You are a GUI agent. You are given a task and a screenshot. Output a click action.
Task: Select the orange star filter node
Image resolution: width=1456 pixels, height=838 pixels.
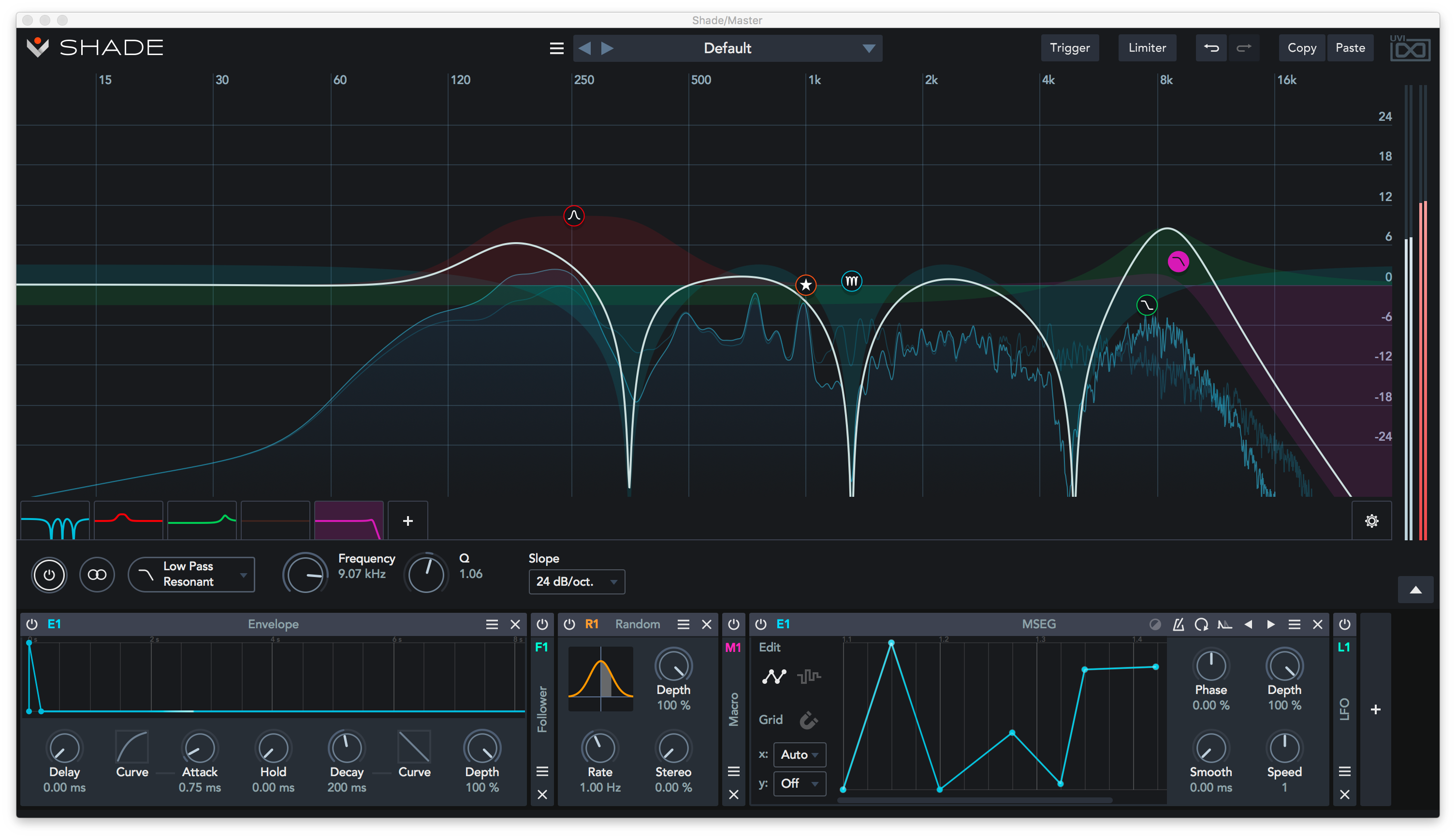pyautogui.click(x=805, y=284)
